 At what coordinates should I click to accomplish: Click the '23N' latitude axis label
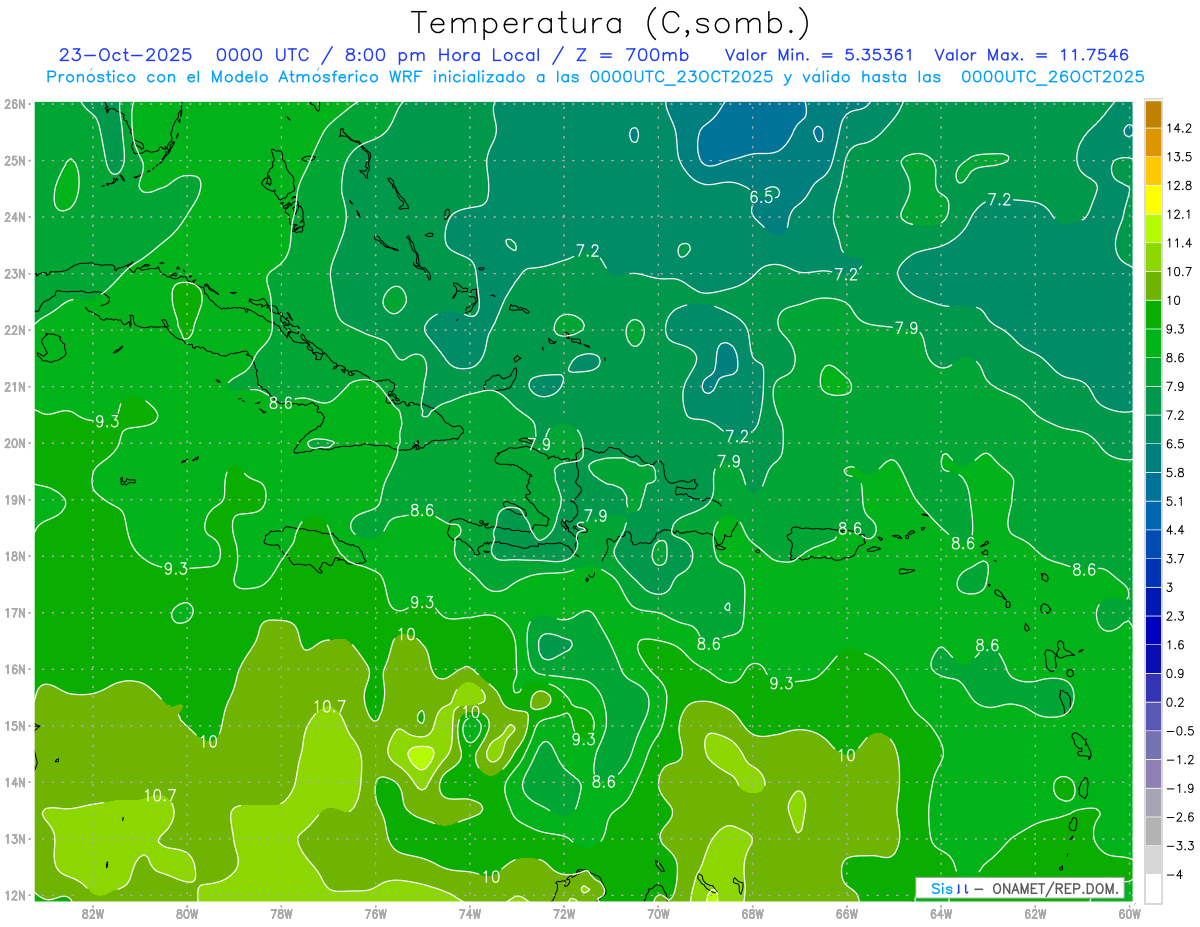[x=15, y=273]
